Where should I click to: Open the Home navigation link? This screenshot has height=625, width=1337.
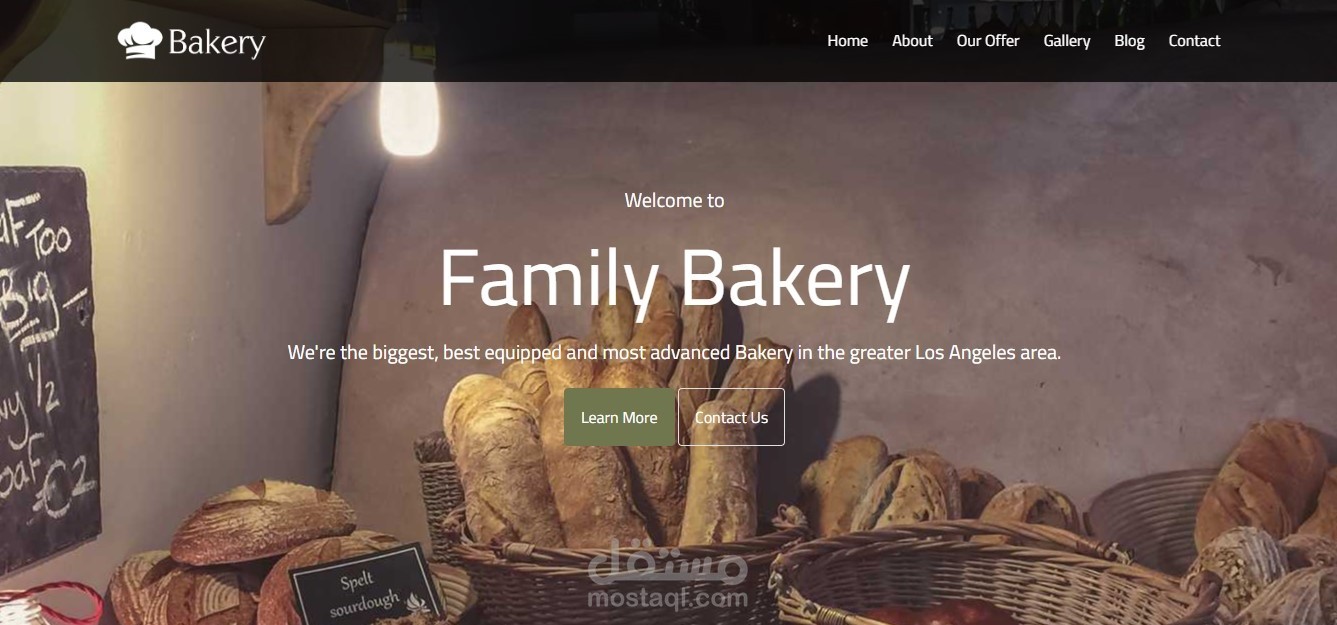coord(847,41)
